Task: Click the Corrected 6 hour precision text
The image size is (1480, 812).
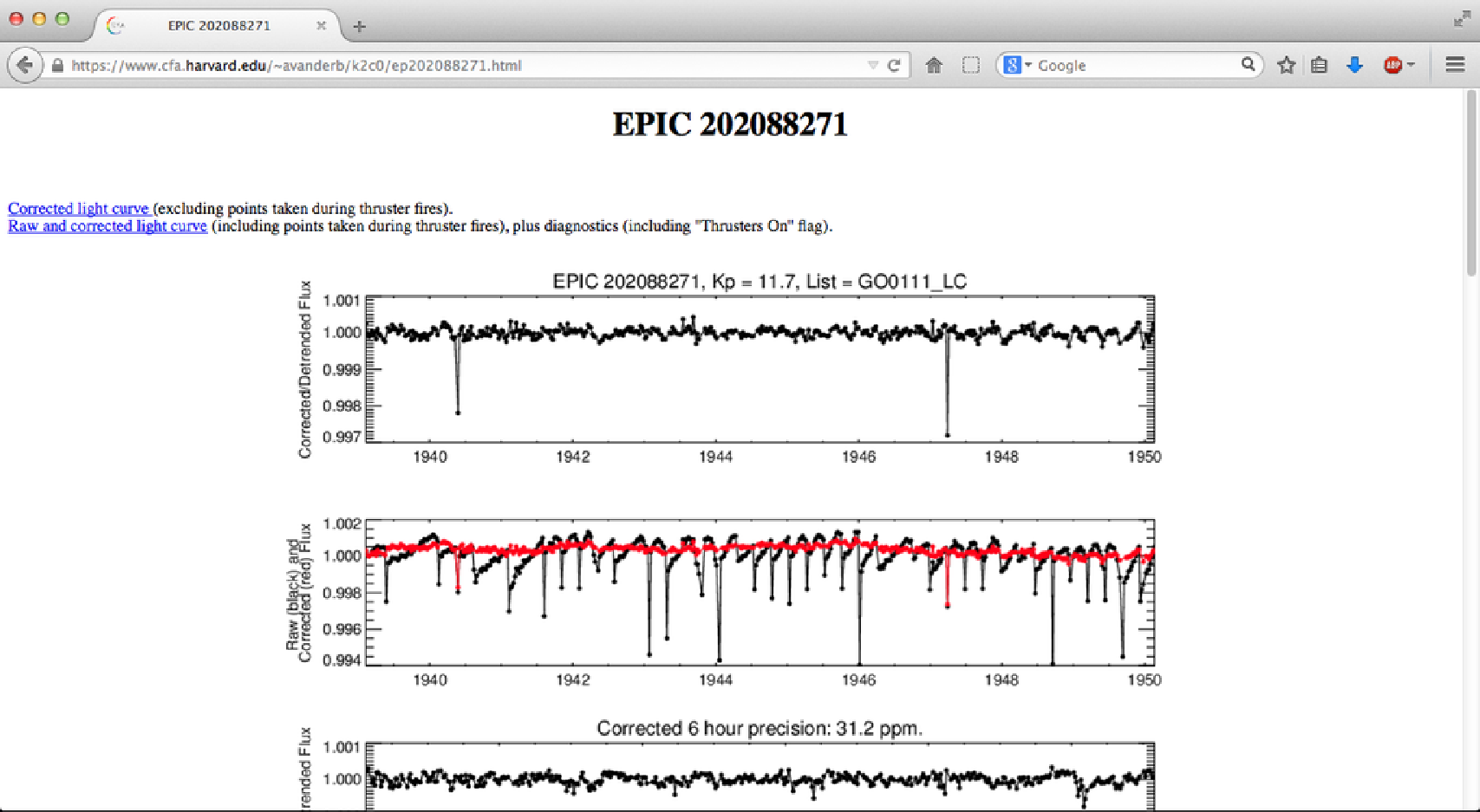Action: tap(760, 728)
